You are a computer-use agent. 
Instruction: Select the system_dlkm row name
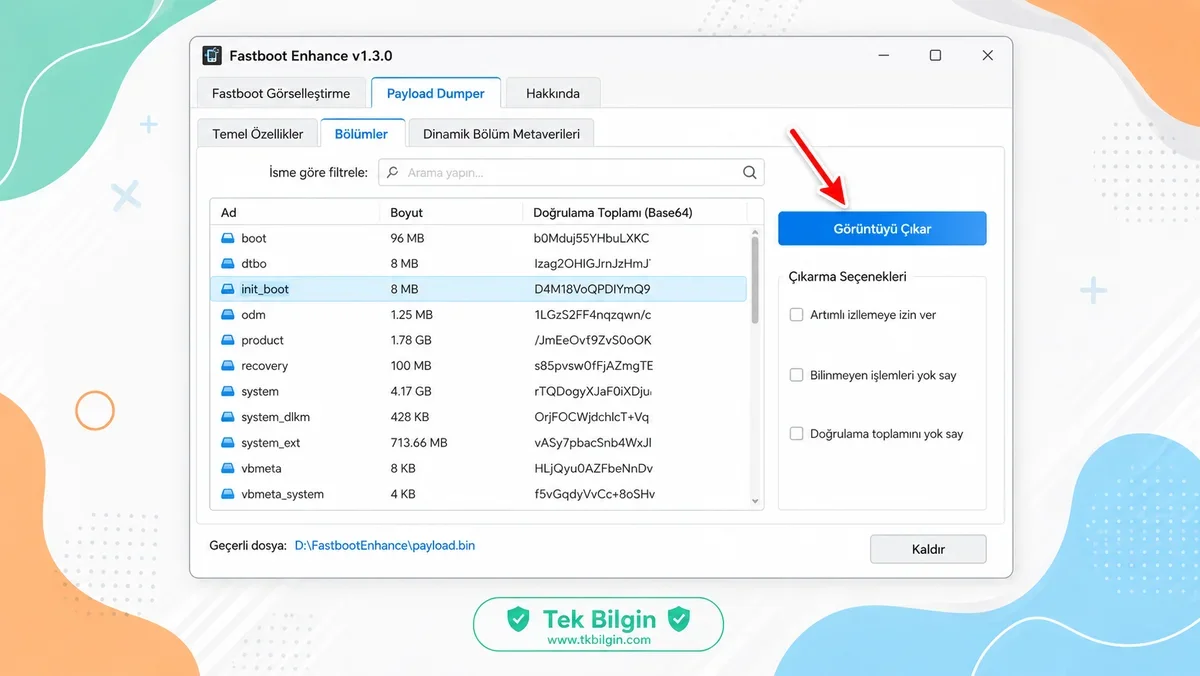pos(276,417)
